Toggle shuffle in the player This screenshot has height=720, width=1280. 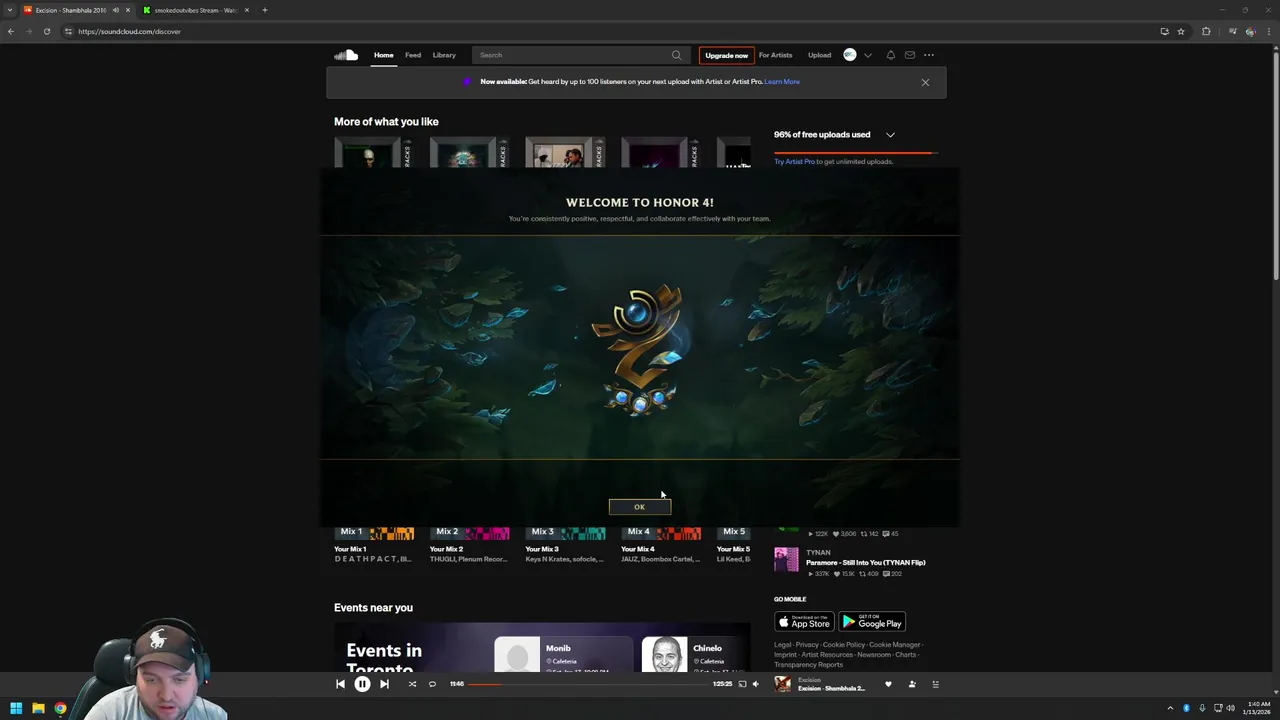[412, 684]
